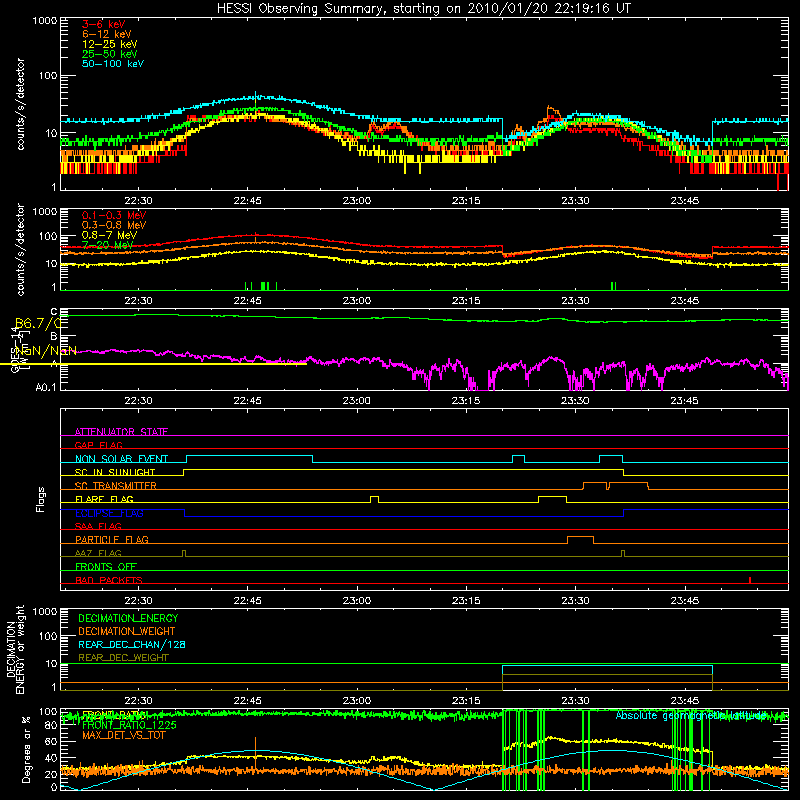
Task: Select the 6-12 keV legend label
Action: (107, 34)
